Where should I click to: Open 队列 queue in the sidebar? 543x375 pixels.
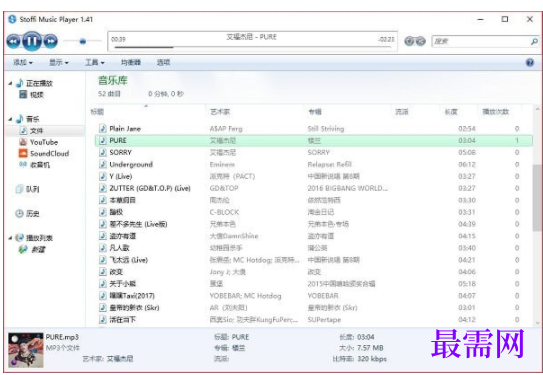click(27, 189)
